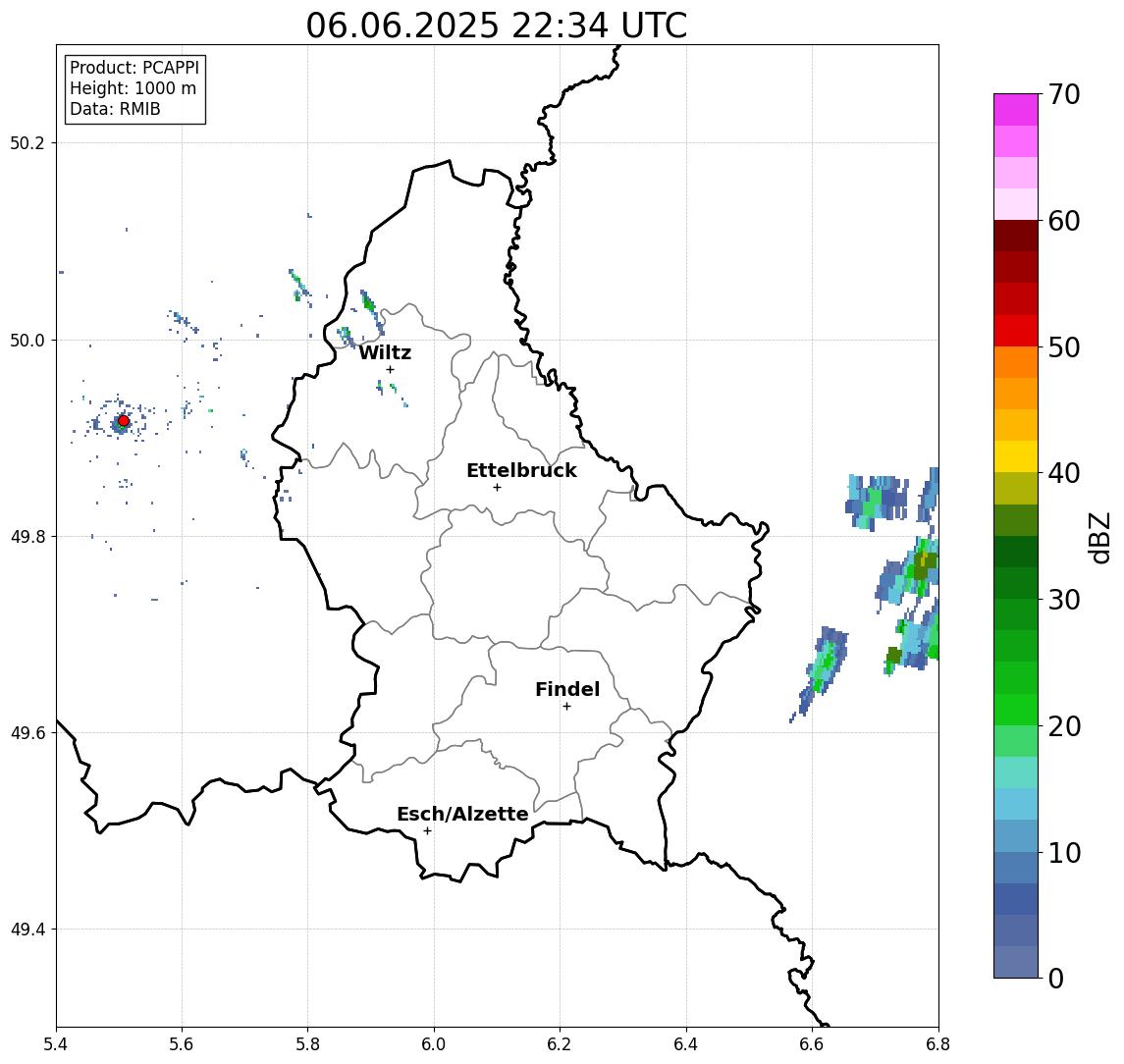Click the longitude label 5.8
The height and width of the screenshot is (1064, 1124).
click(x=308, y=1044)
